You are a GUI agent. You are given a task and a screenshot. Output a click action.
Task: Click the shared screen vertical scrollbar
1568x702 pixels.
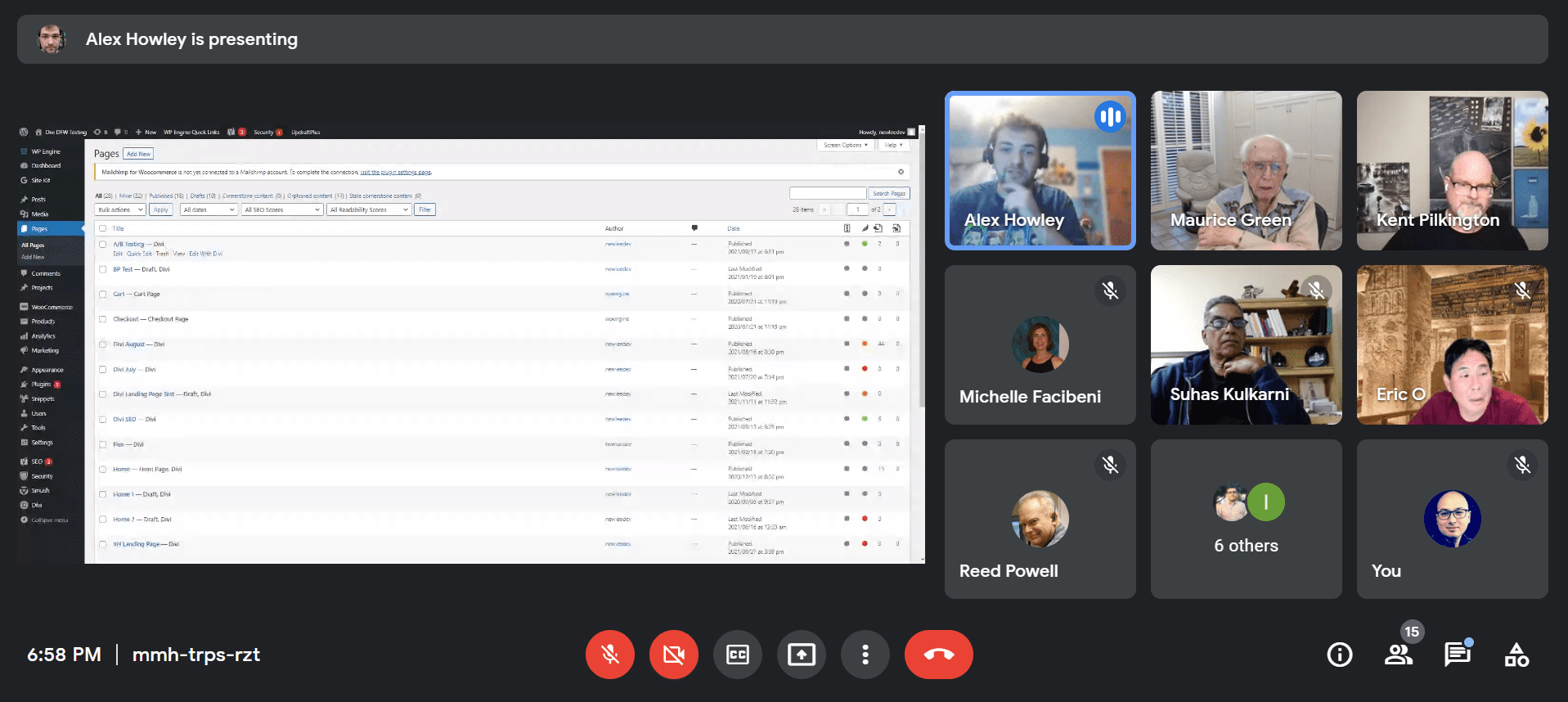pos(922,344)
